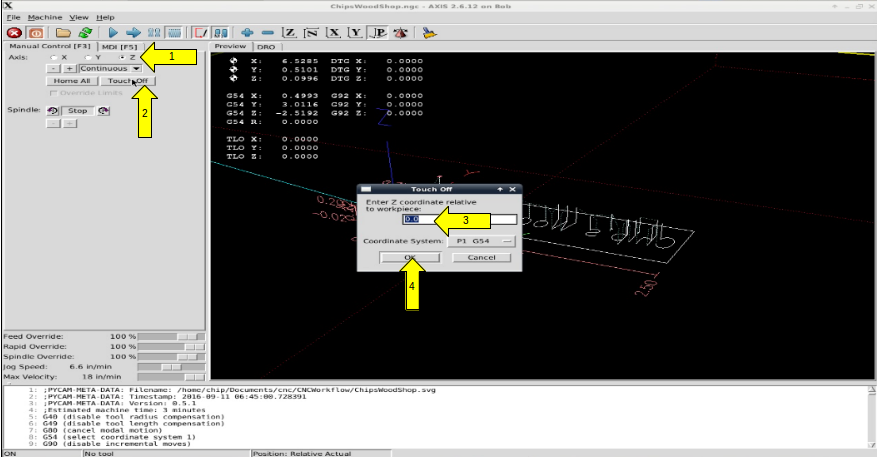Adjust the Jog Speed slider
The image size is (877, 457).
click(171, 367)
